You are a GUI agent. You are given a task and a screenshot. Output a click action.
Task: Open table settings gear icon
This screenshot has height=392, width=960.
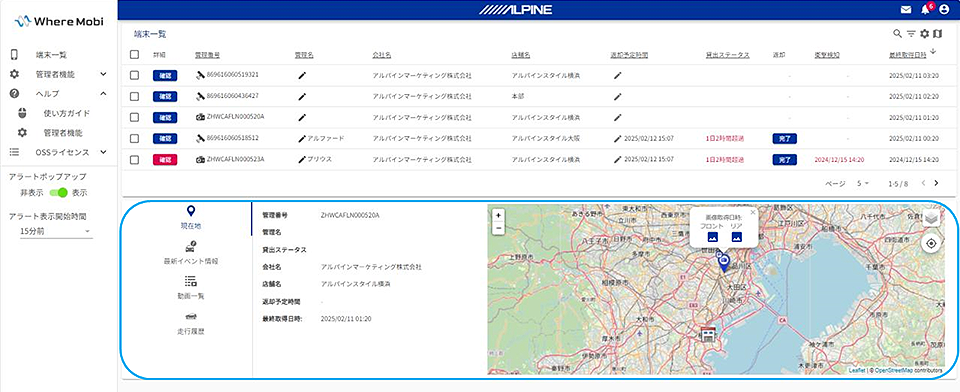[924, 34]
